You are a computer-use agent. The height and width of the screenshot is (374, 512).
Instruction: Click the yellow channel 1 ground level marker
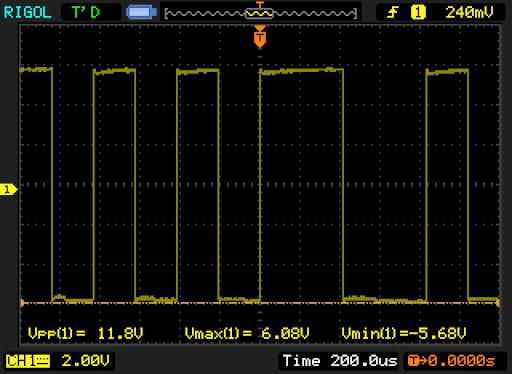point(8,190)
